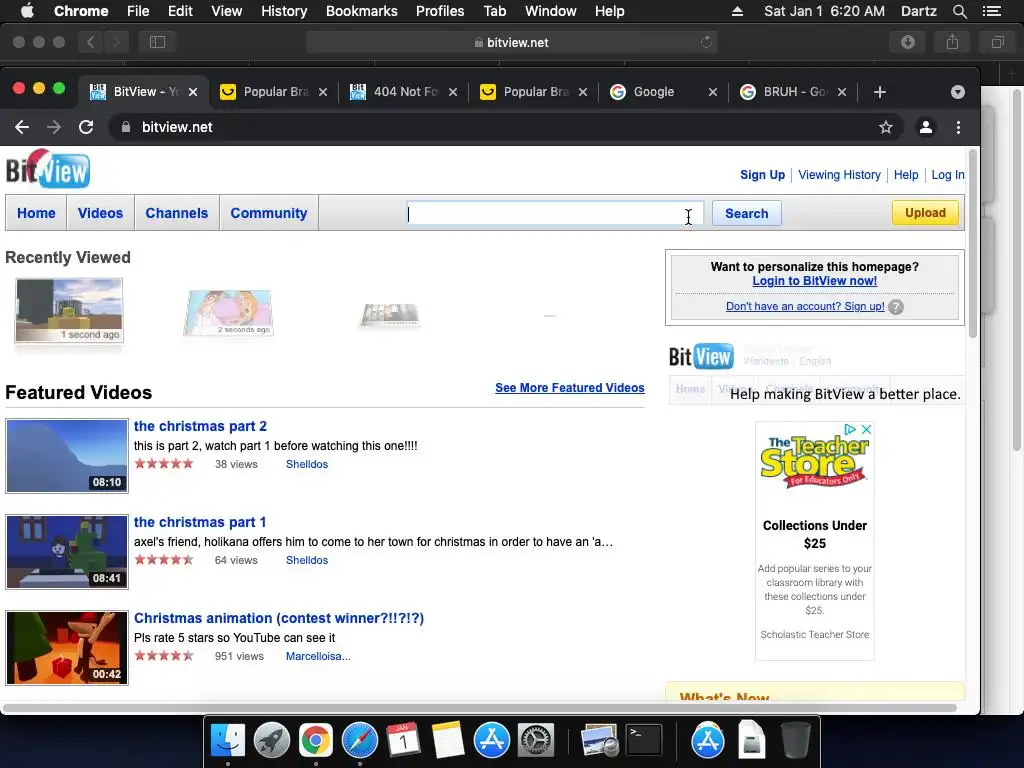Open the Profiles menu

click(440, 11)
